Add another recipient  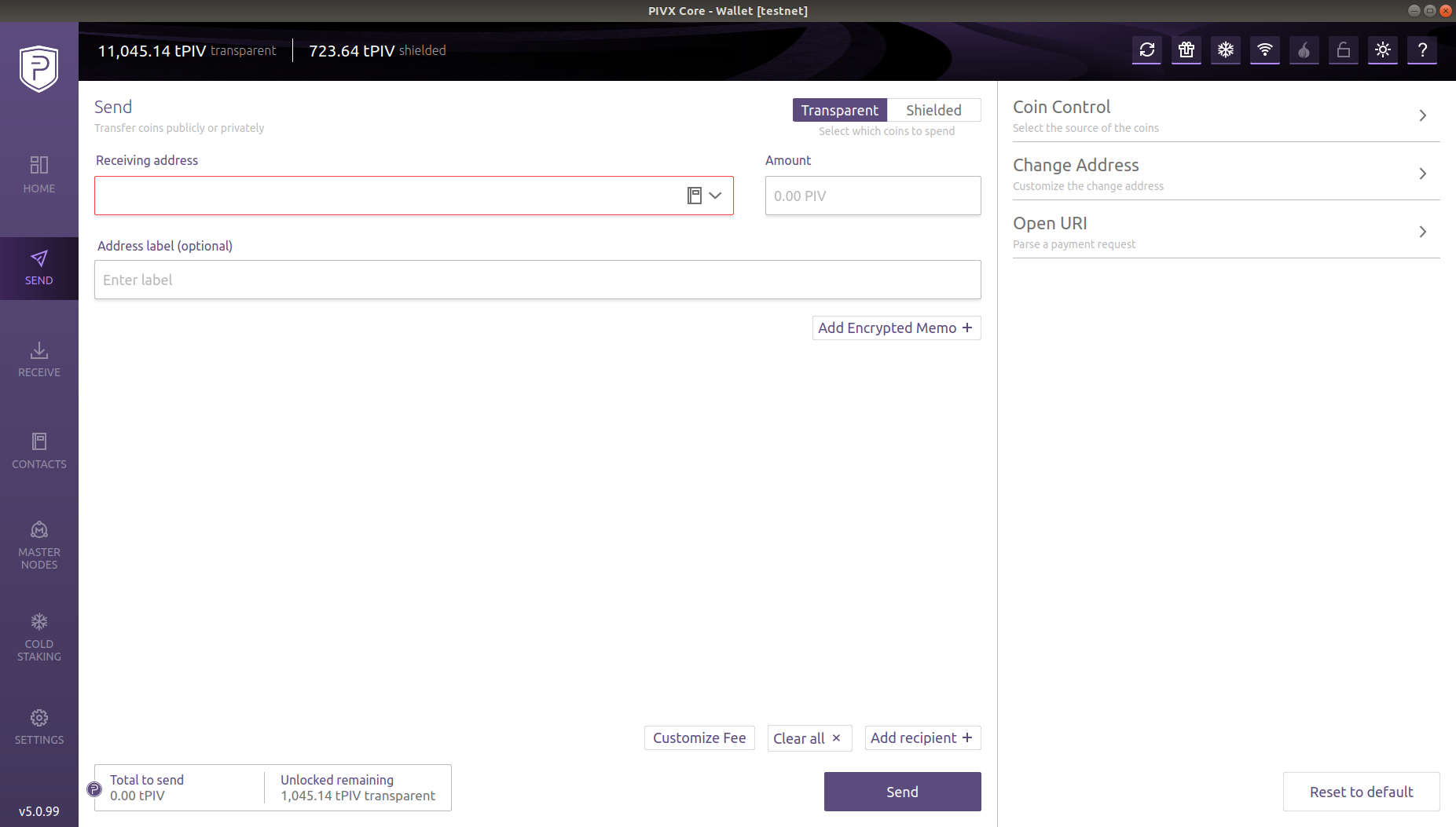coord(922,738)
